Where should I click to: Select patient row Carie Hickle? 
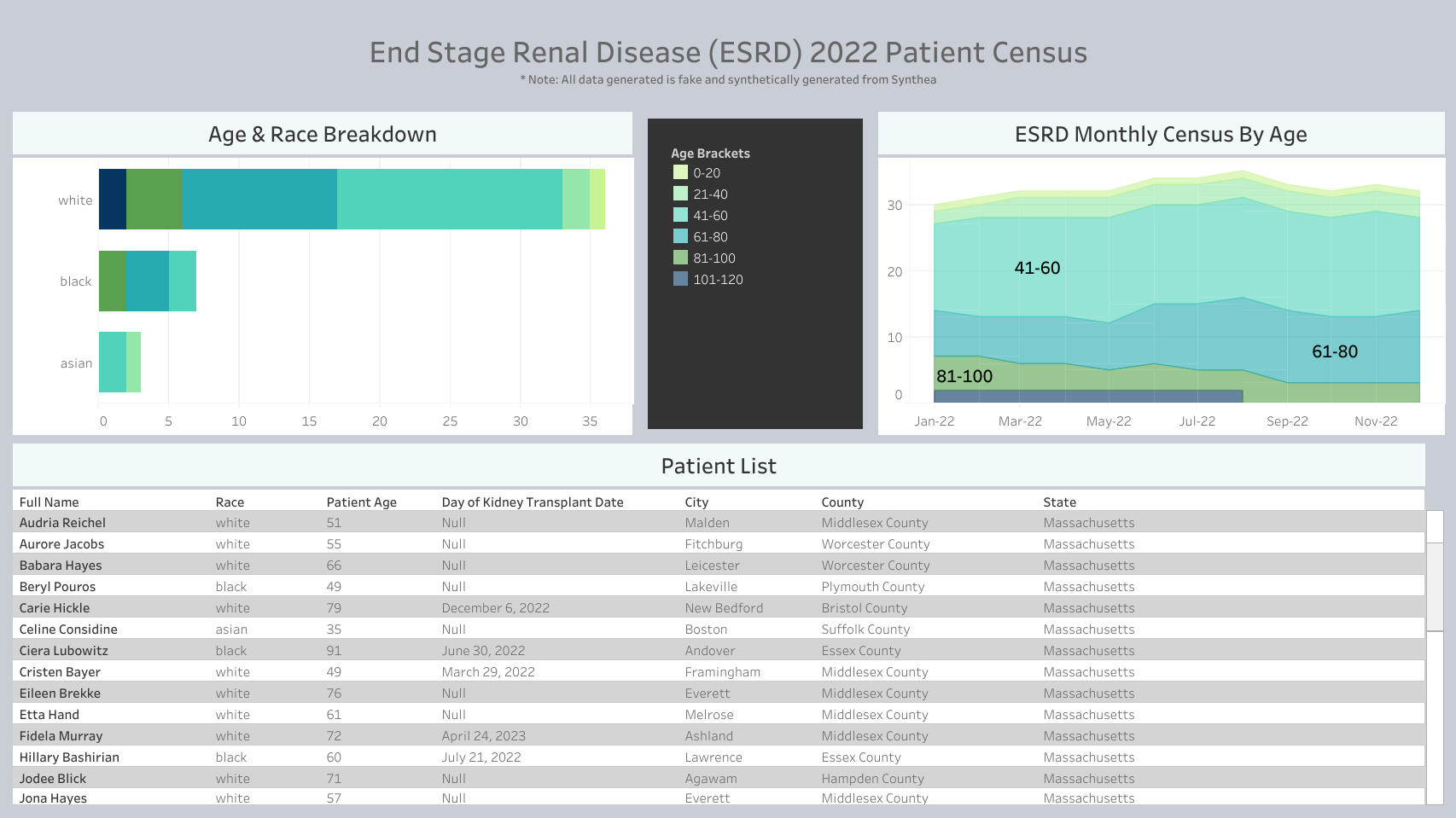(x=55, y=608)
